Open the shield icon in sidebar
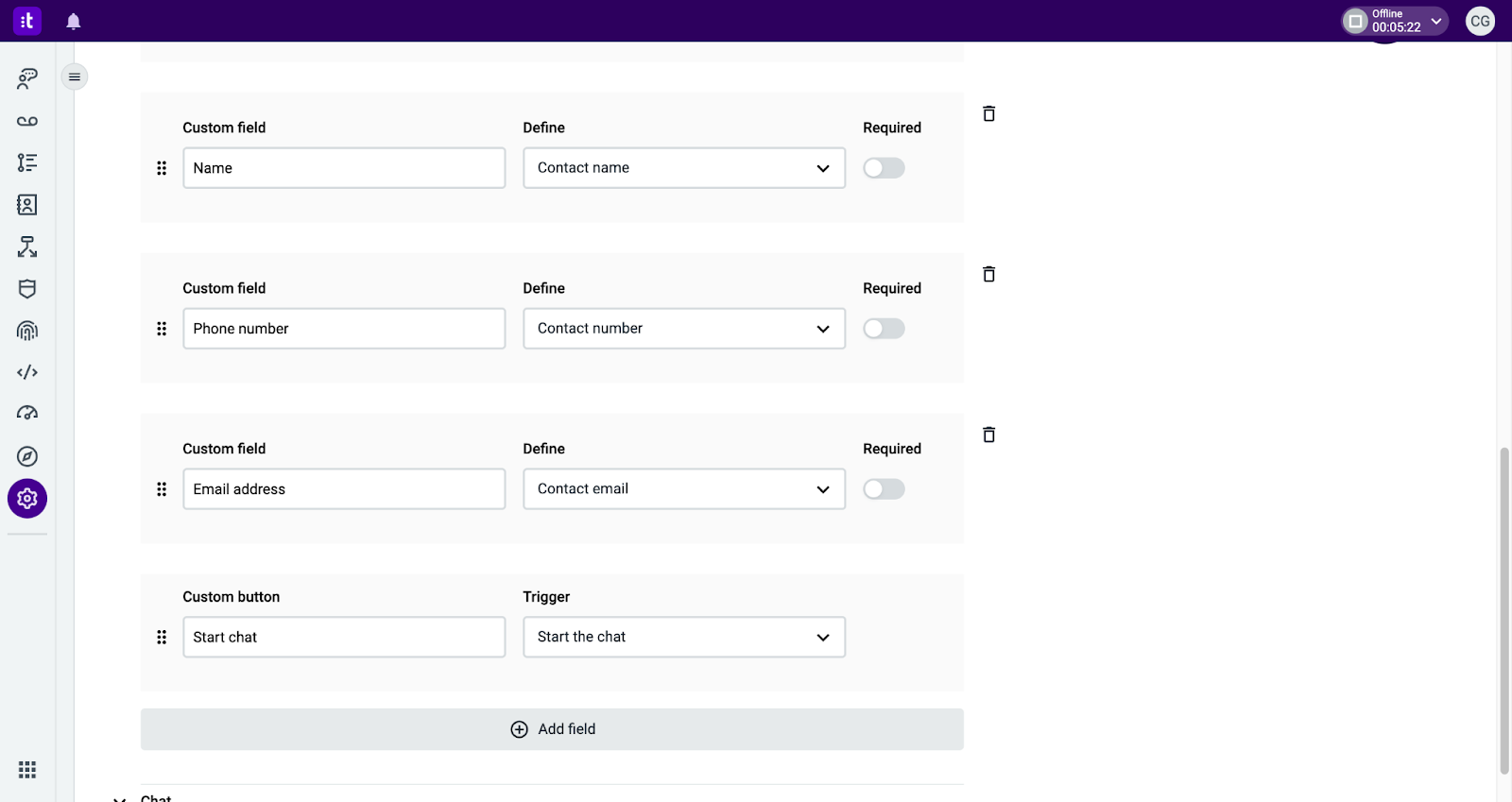1512x802 pixels. click(x=27, y=289)
